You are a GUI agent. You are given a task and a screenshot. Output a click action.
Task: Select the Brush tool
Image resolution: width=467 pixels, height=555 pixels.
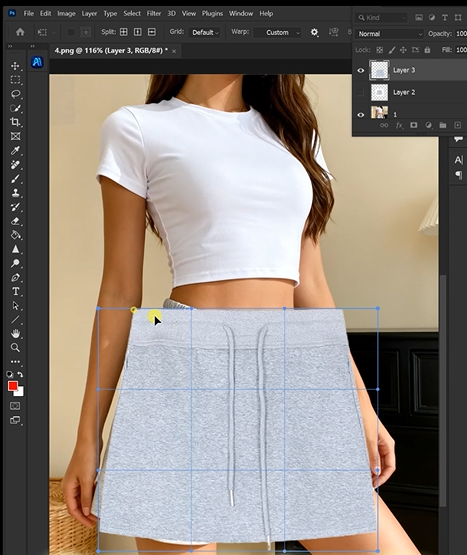[x=15, y=179]
